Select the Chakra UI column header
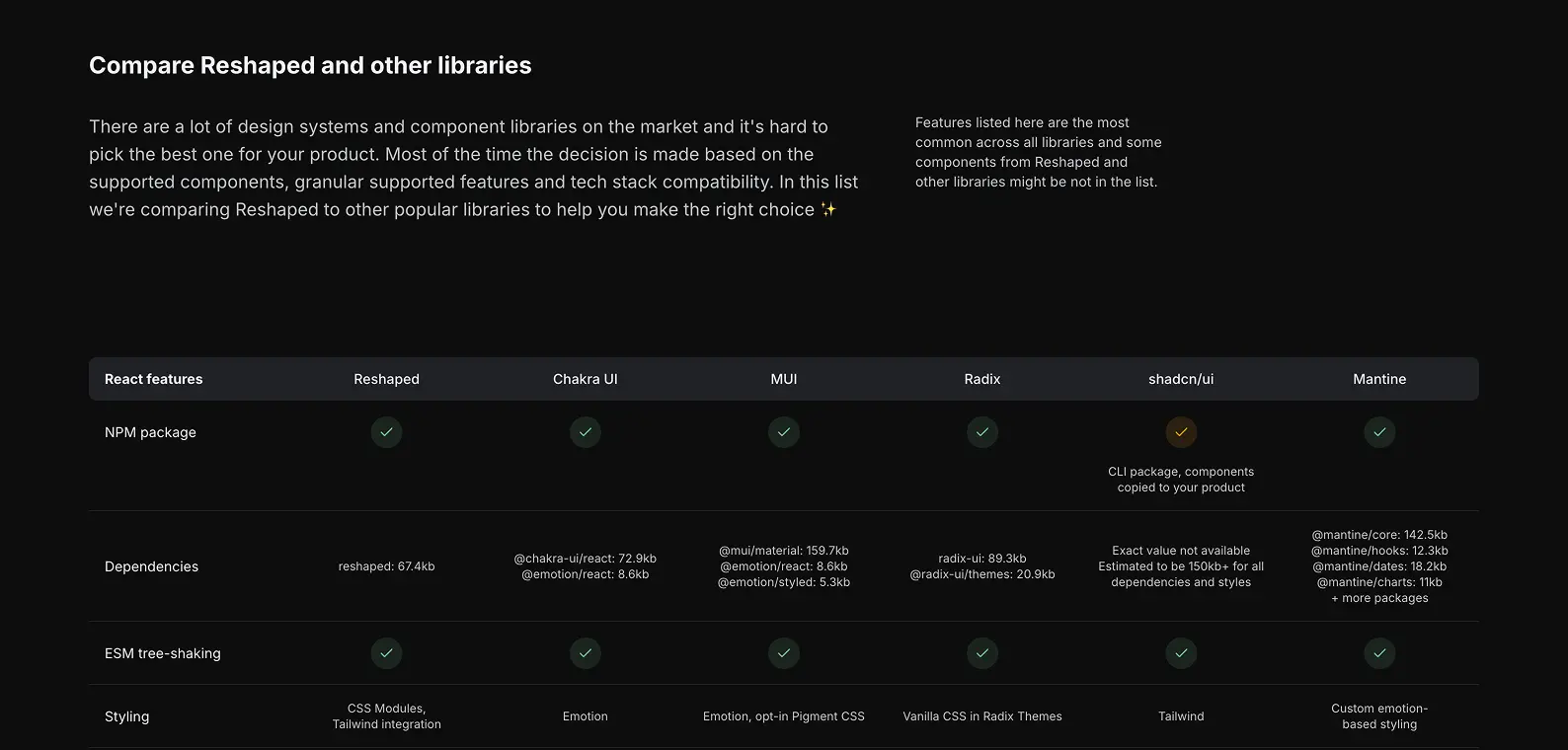The image size is (1568, 750). 586,379
